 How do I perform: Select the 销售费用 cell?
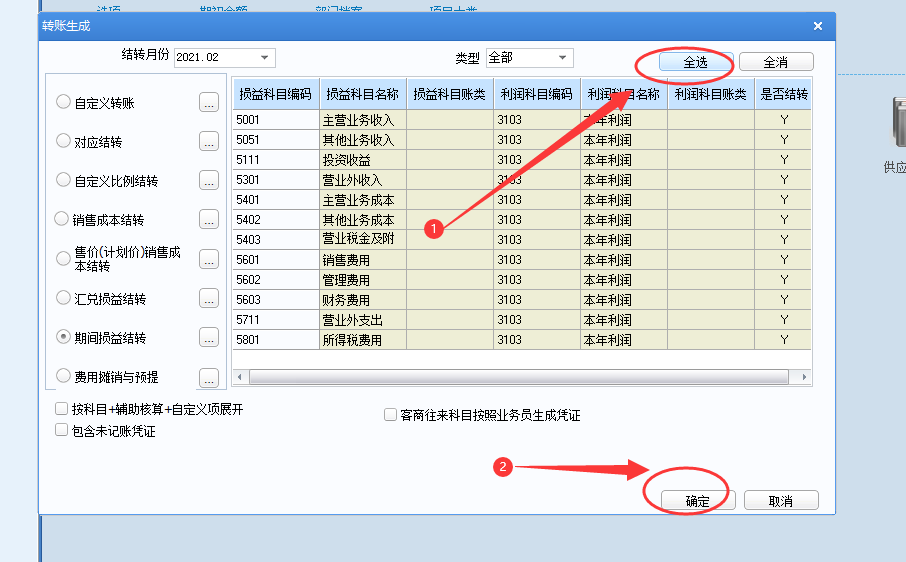pyautogui.click(x=363, y=260)
